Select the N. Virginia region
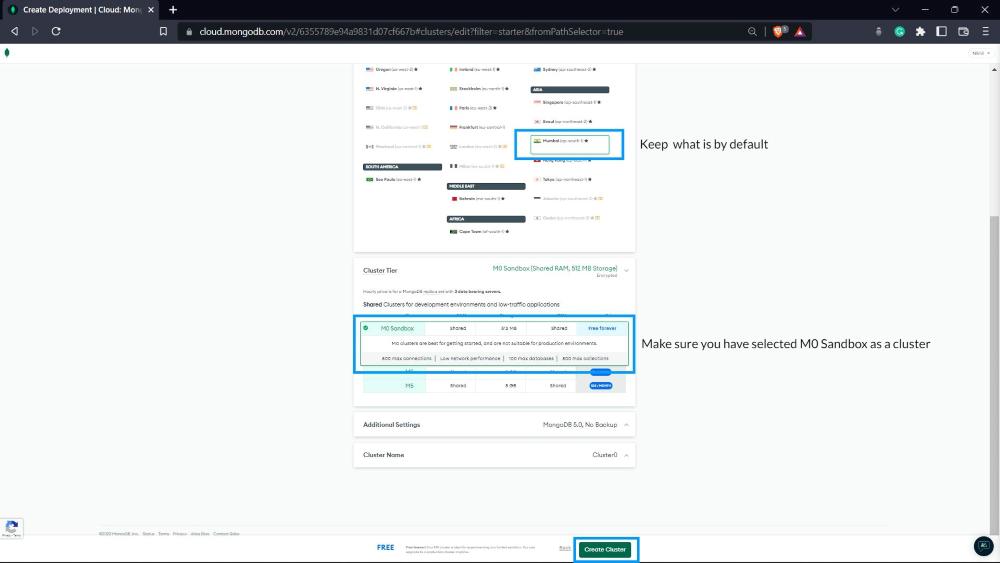Image resolution: width=1000 pixels, height=563 pixels. coord(393,89)
